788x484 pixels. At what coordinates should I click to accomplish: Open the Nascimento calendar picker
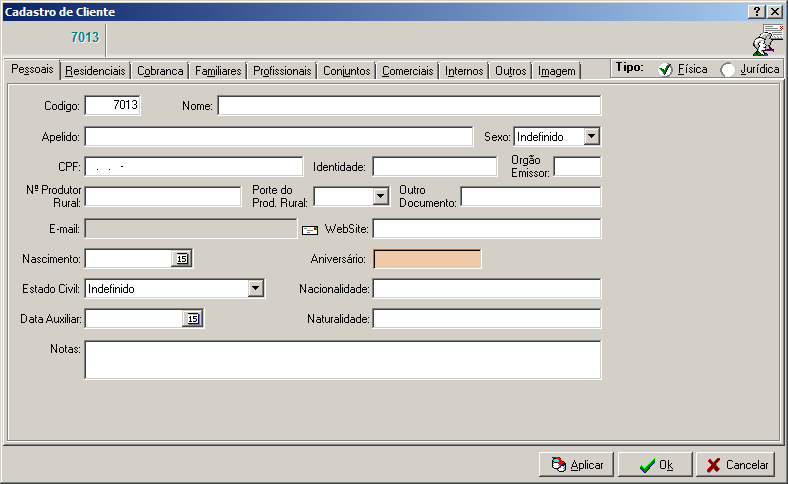(182, 259)
